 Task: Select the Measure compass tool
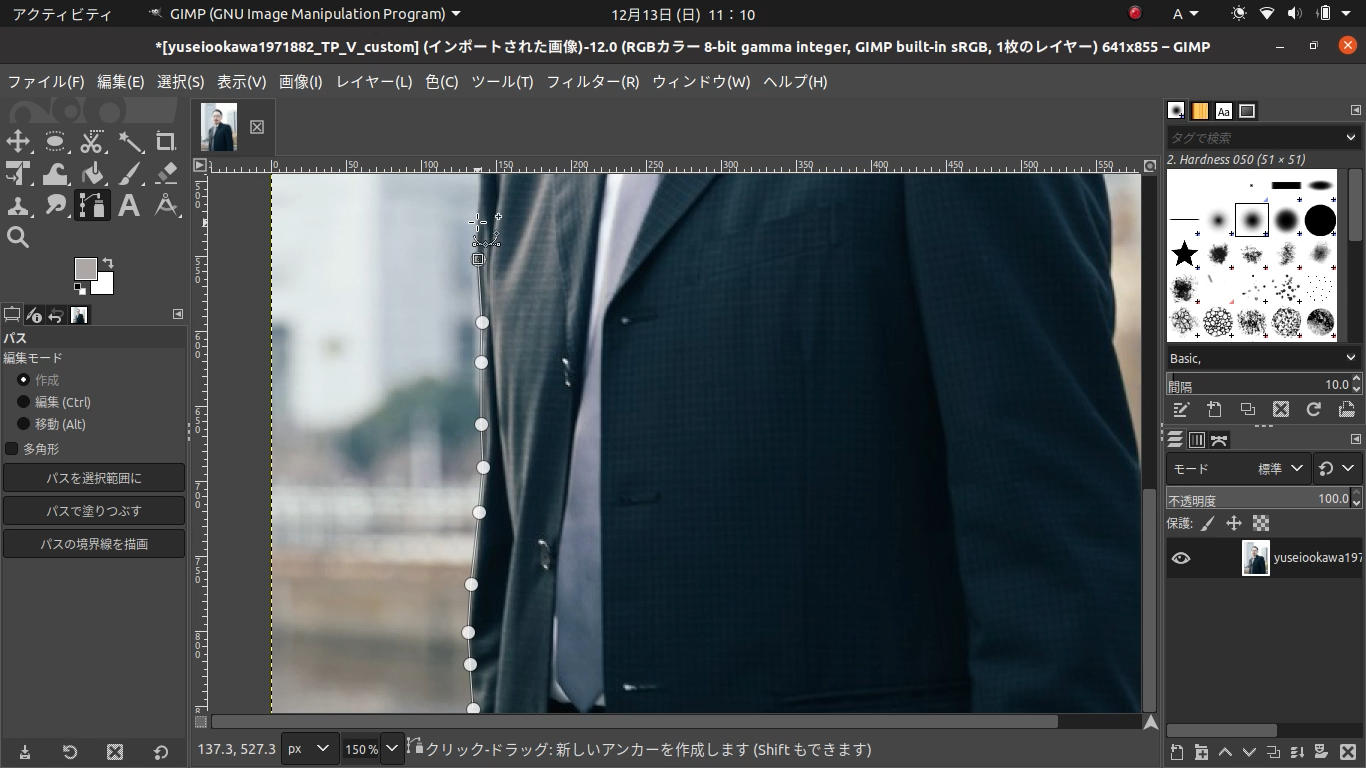(166, 205)
